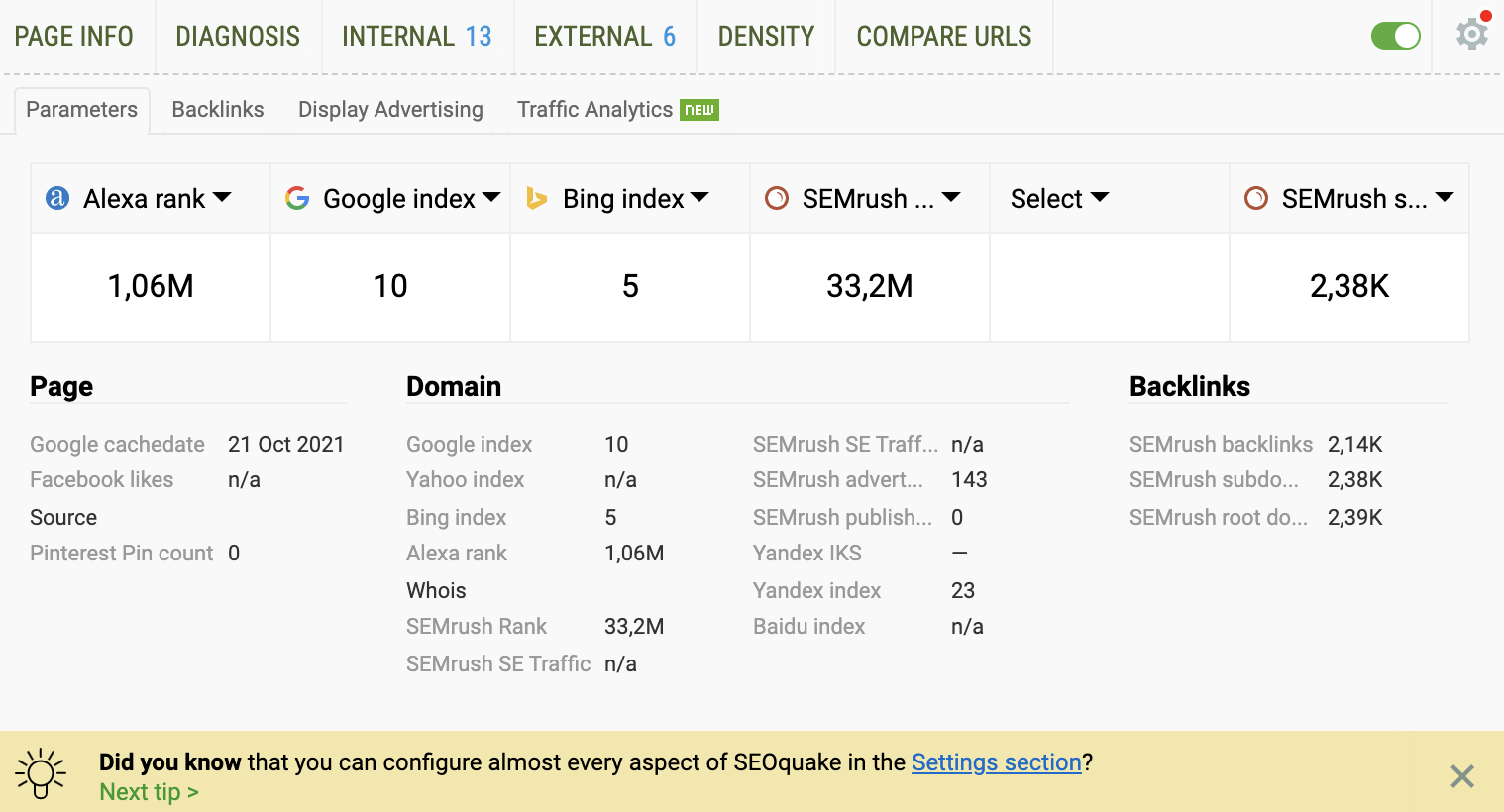
Task: Open the INTERNAL 13 tab
Action: (417, 37)
